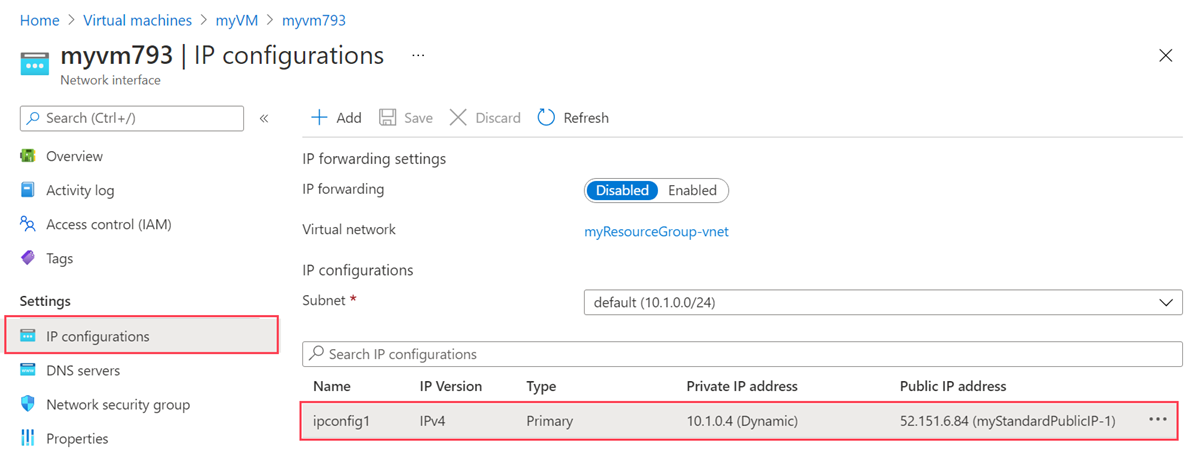The width and height of the screenshot is (1200, 463).
Task: Click the magnifier in Search IP configurations
Action: click(317, 354)
